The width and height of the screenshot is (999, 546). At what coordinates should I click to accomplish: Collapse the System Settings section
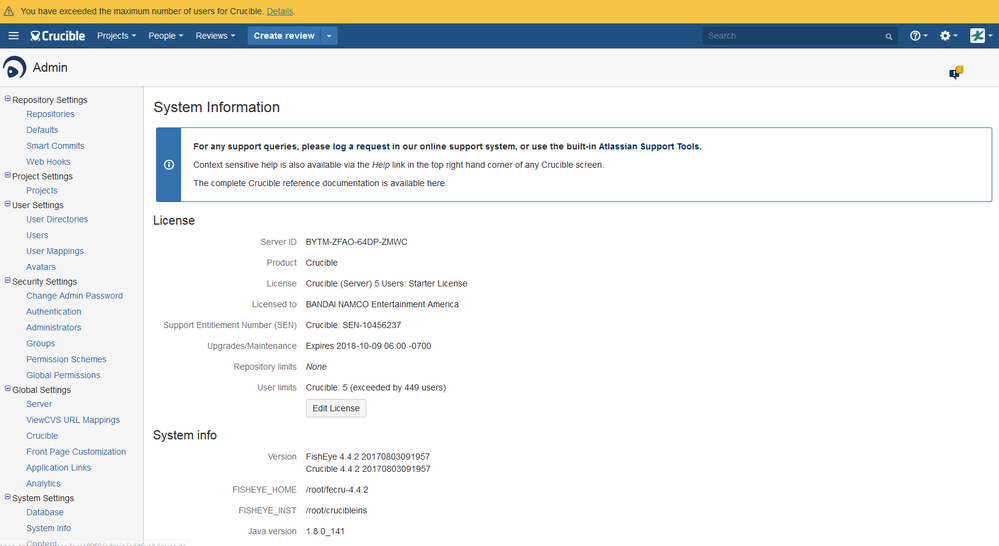[x=8, y=497]
